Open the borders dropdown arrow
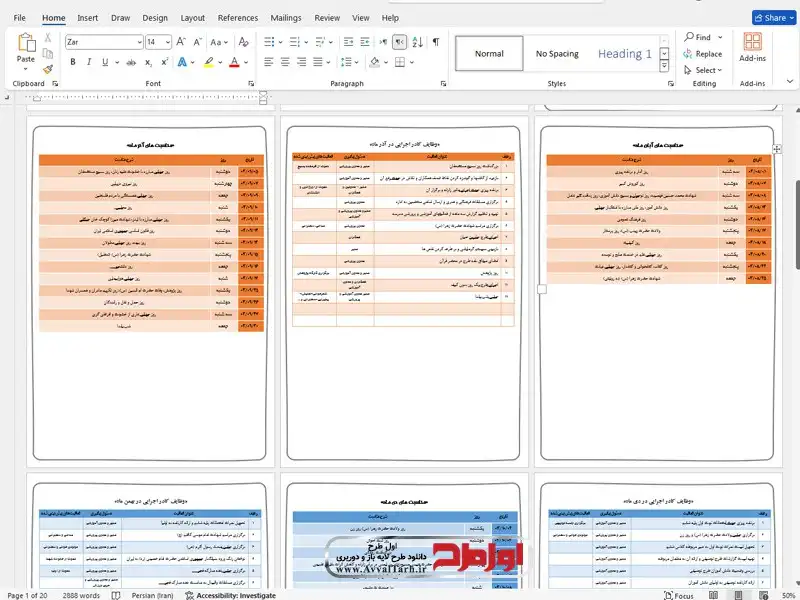 click(x=412, y=62)
